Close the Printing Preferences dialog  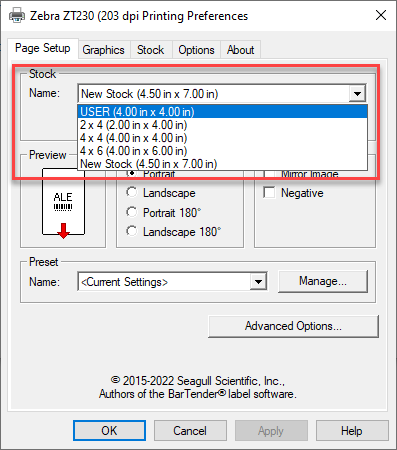[x=381, y=15]
